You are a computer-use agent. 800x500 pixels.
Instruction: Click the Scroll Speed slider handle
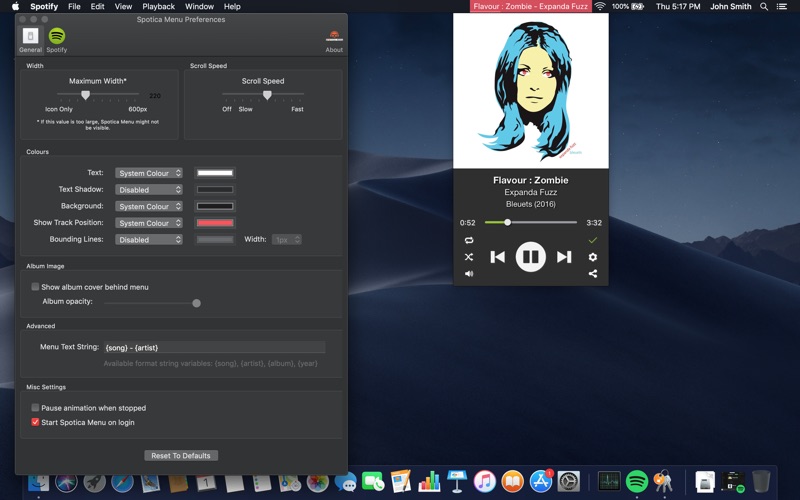[x=267, y=95]
